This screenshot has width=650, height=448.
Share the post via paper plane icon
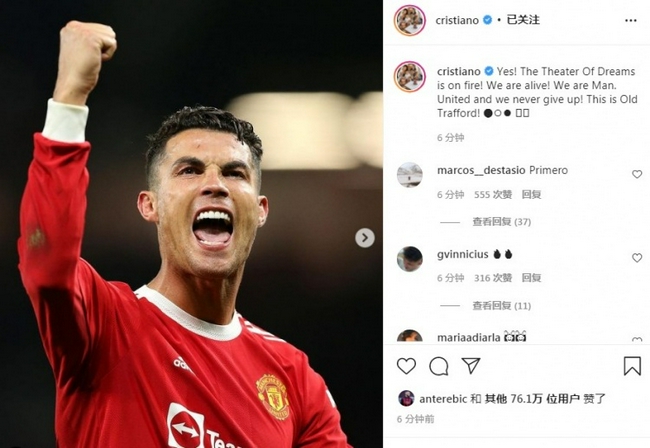[471, 365]
